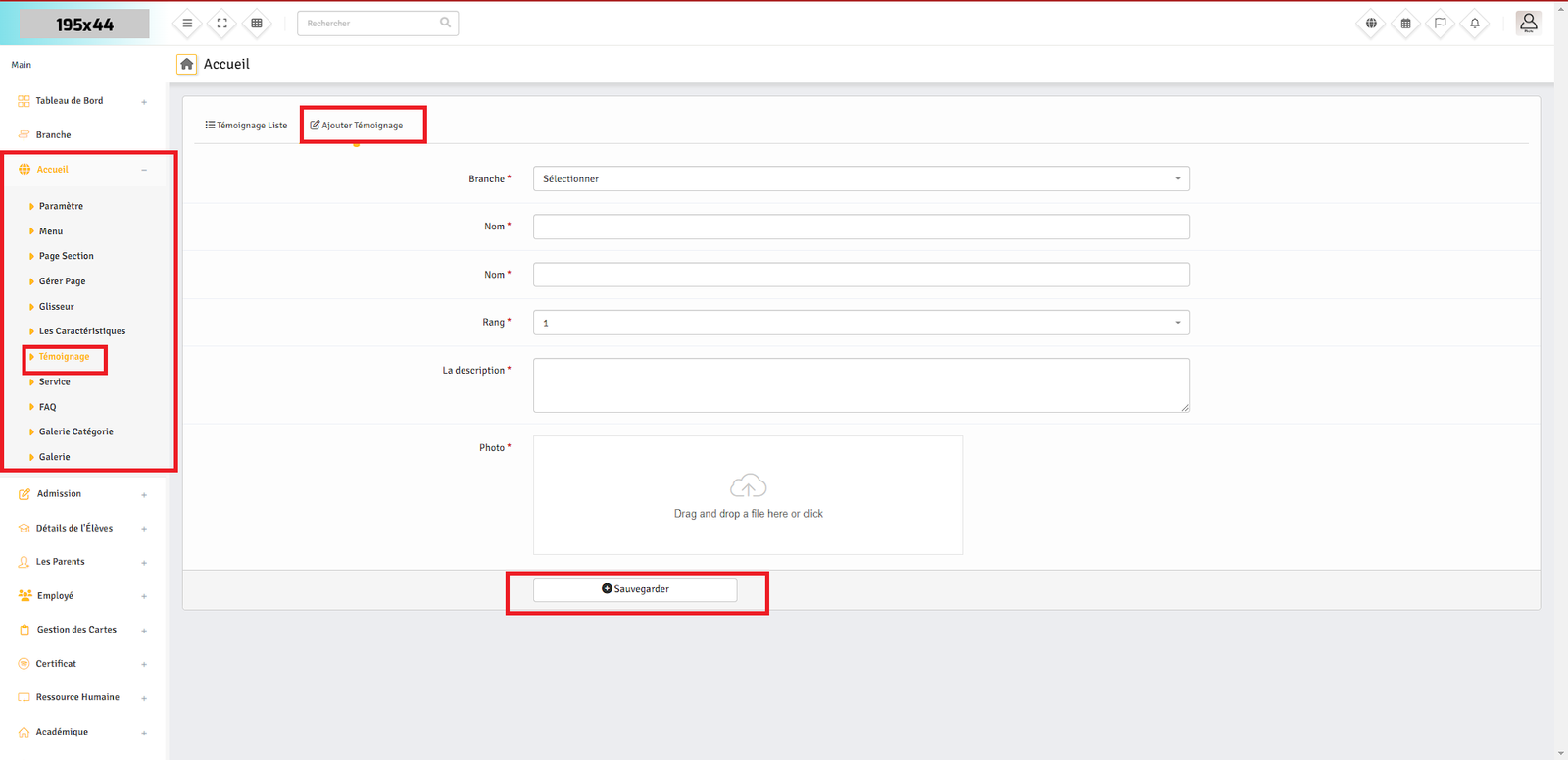This screenshot has height=760, width=1568.
Task: Click the globe language icon in header
Action: pyautogui.click(x=1371, y=24)
